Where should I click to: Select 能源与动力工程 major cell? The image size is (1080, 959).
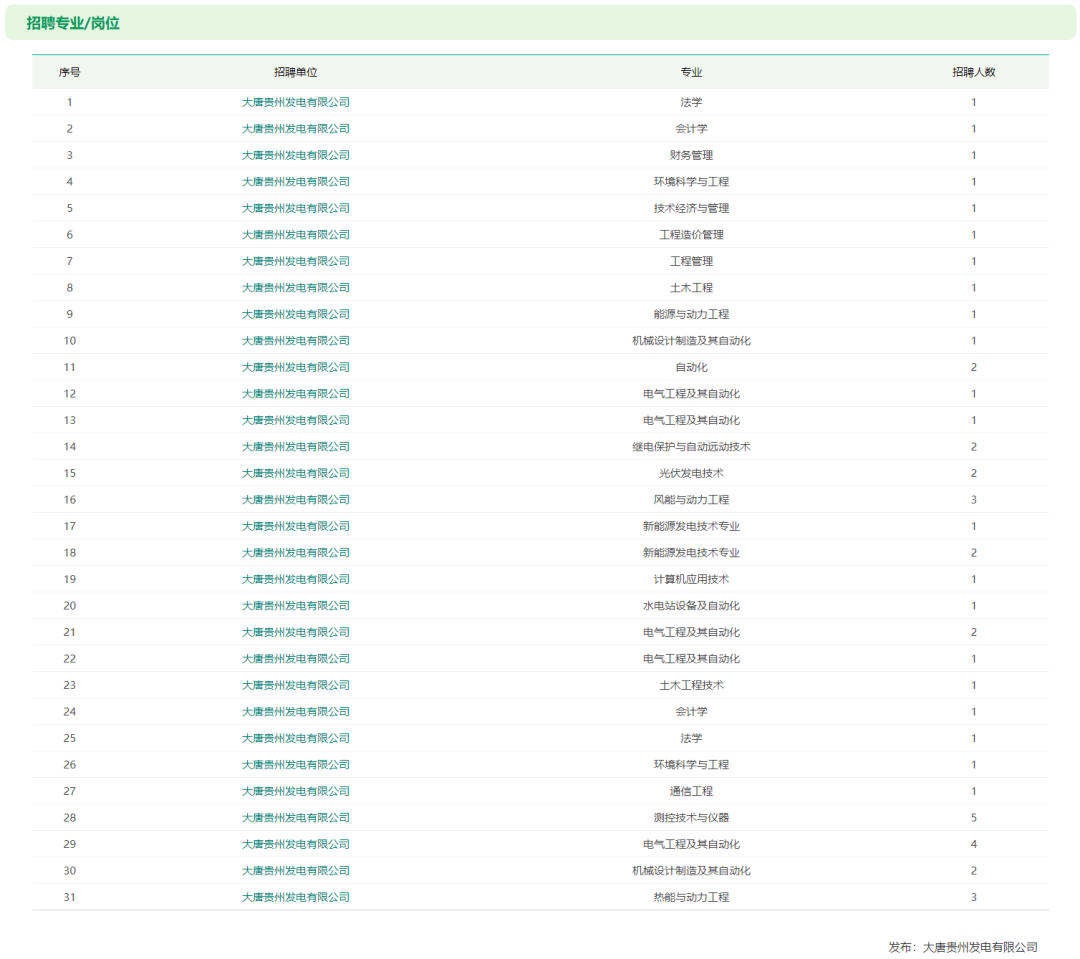click(692, 314)
